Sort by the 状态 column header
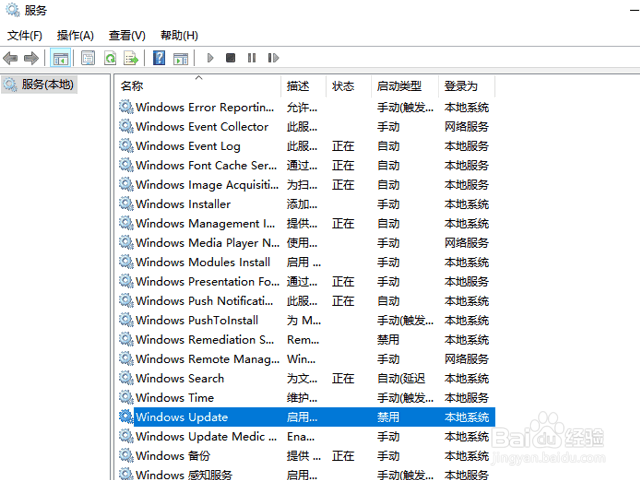 [343, 86]
